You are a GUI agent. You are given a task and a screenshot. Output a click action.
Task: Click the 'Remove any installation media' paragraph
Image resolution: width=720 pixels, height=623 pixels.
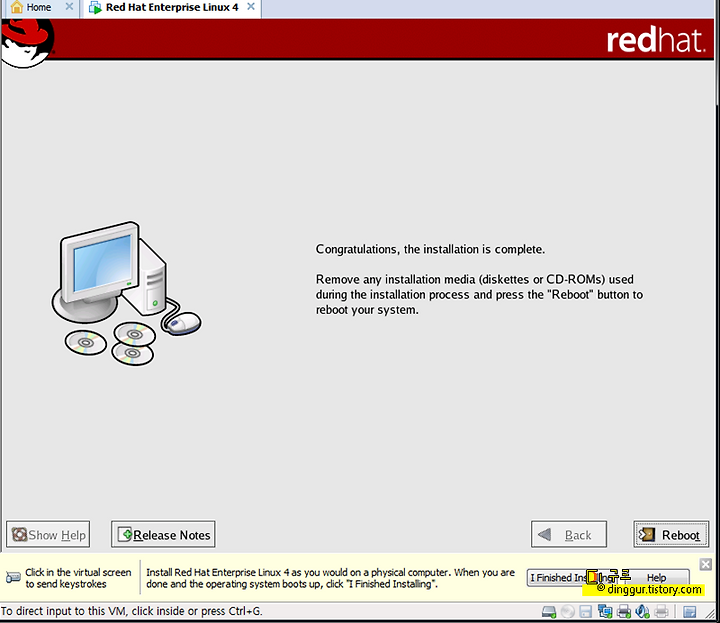[x=479, y=295]
